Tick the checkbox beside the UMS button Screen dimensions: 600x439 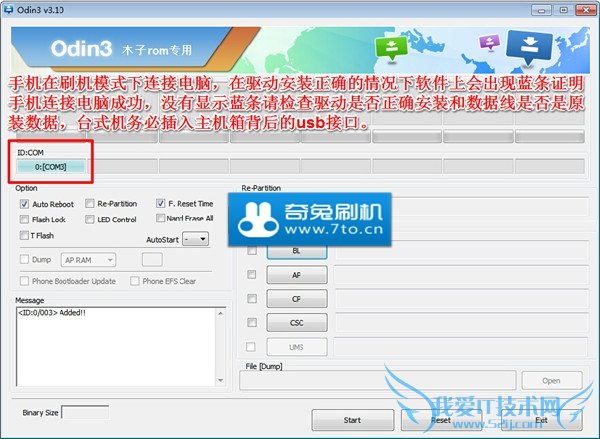click(x=251, y=347)
